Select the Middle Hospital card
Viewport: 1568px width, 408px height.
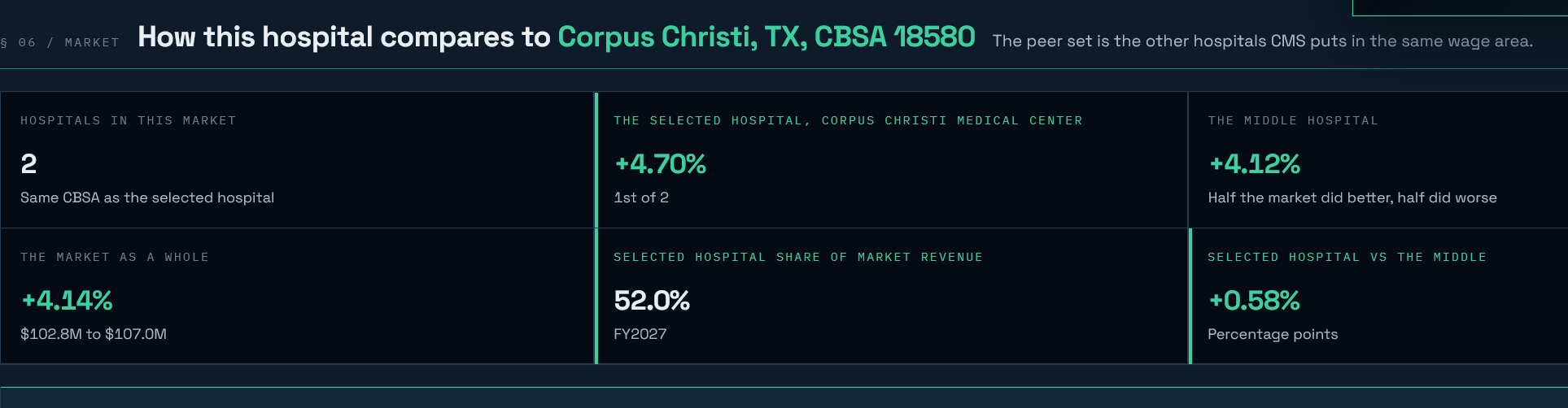click(x=1378, y=159)
